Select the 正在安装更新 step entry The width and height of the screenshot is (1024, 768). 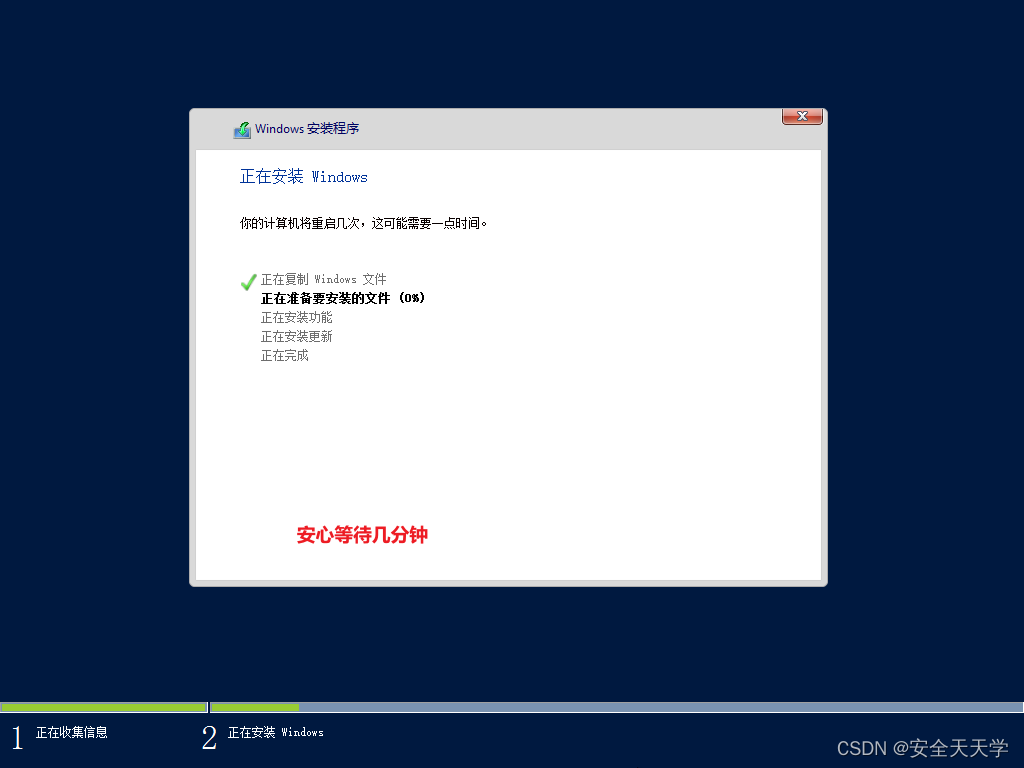point(296,336)
